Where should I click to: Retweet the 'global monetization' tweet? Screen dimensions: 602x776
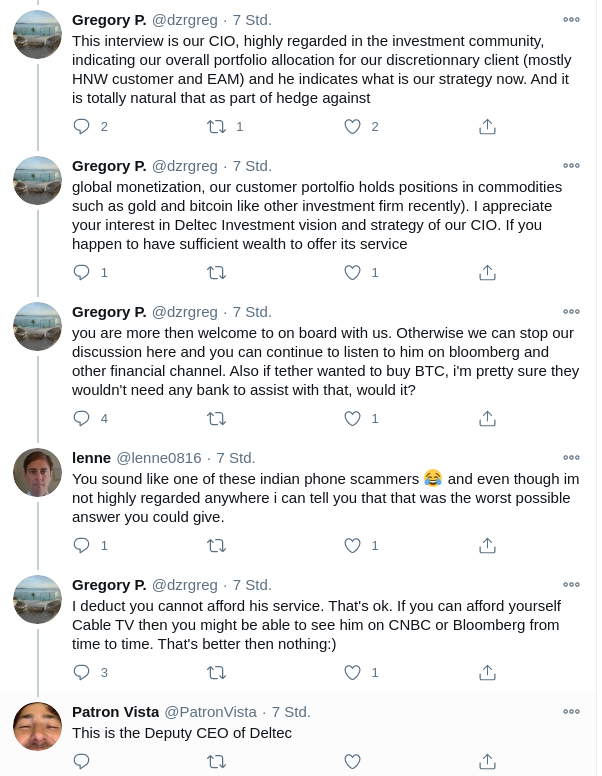point(215,273)
